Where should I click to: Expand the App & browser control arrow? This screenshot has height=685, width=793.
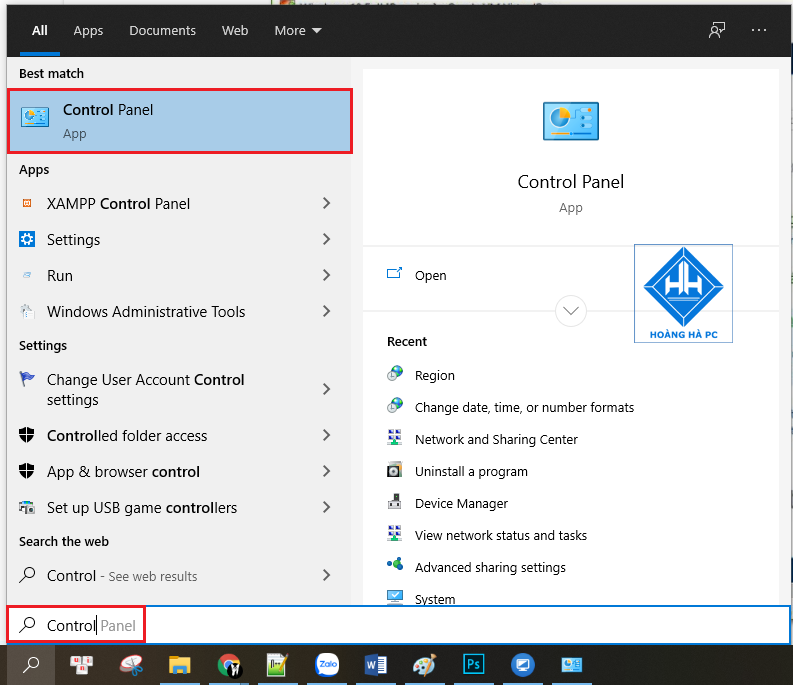[x=327, y=471]
